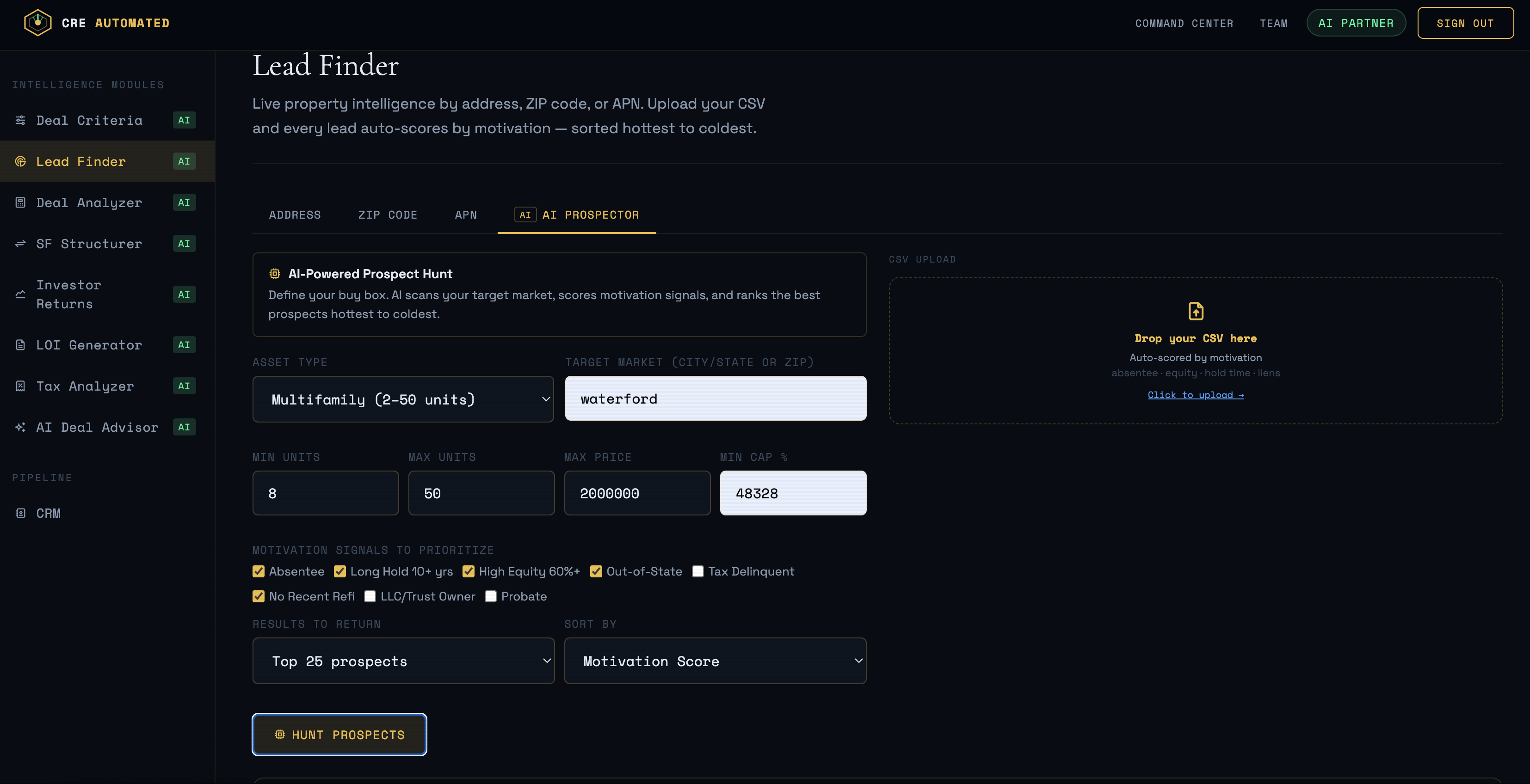Uncheck the Out-of-State checkbox
Image resolution: width=1530 pixels, height=784 pixels.
[x=596, y=571]
